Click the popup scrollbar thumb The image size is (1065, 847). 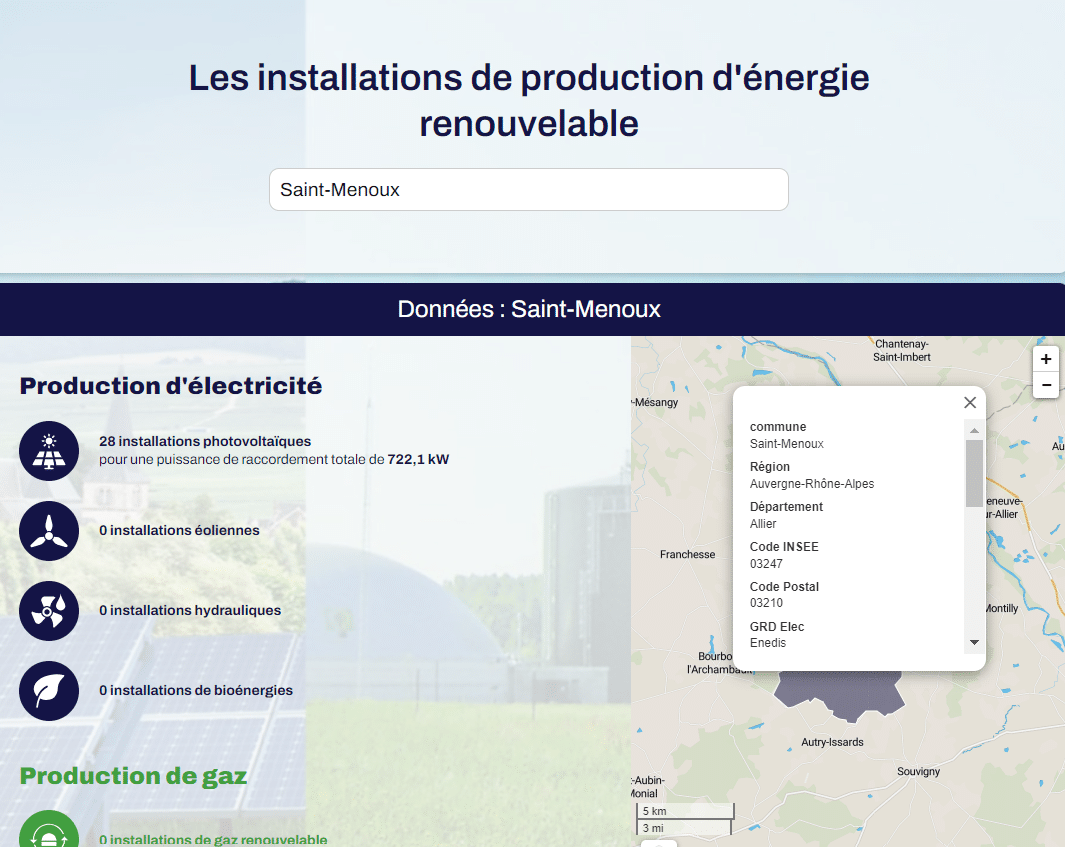974,473
